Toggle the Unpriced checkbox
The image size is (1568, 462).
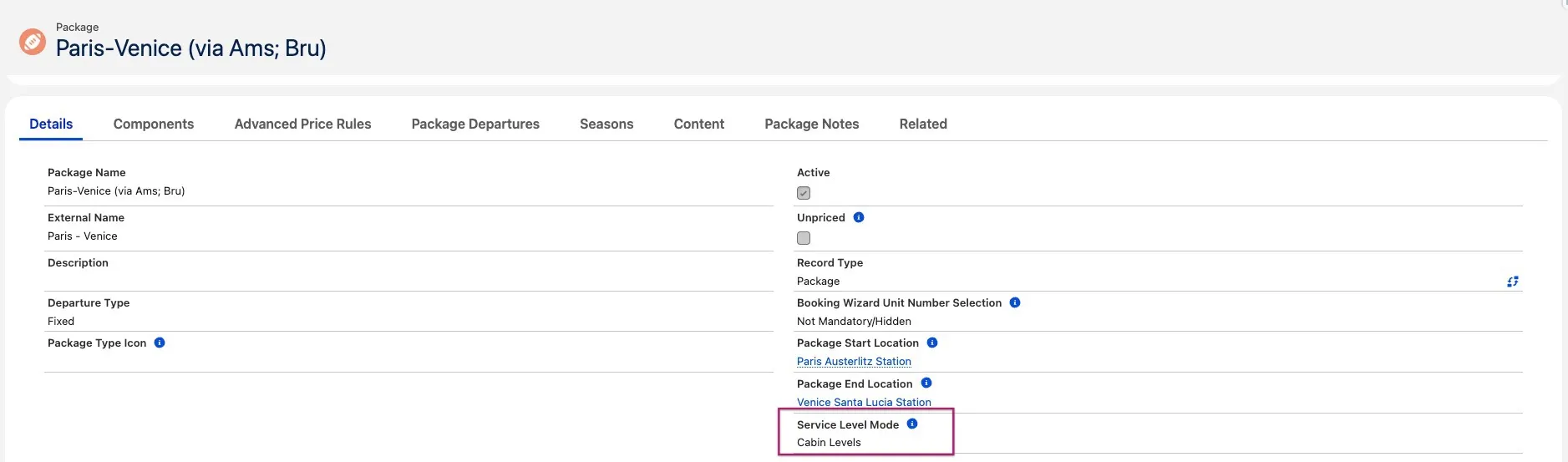tap(804, 238)
